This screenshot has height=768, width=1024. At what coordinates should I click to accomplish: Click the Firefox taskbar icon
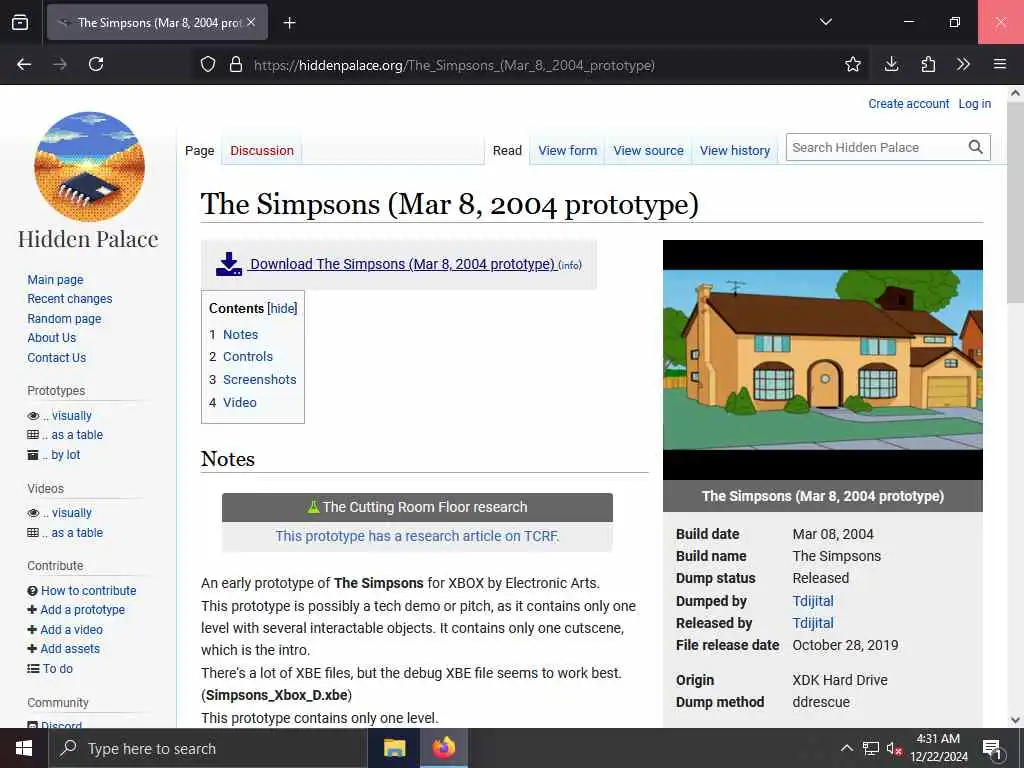(443, 748)
